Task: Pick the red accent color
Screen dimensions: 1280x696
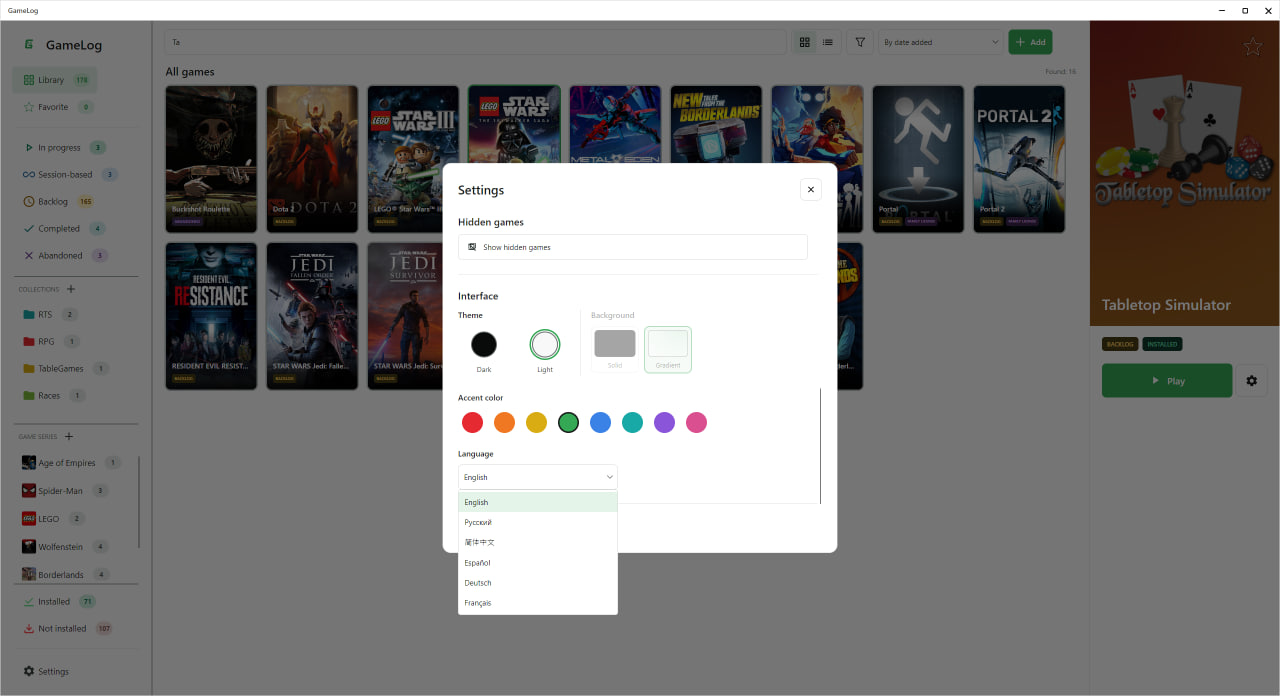Action: (473, 423)
